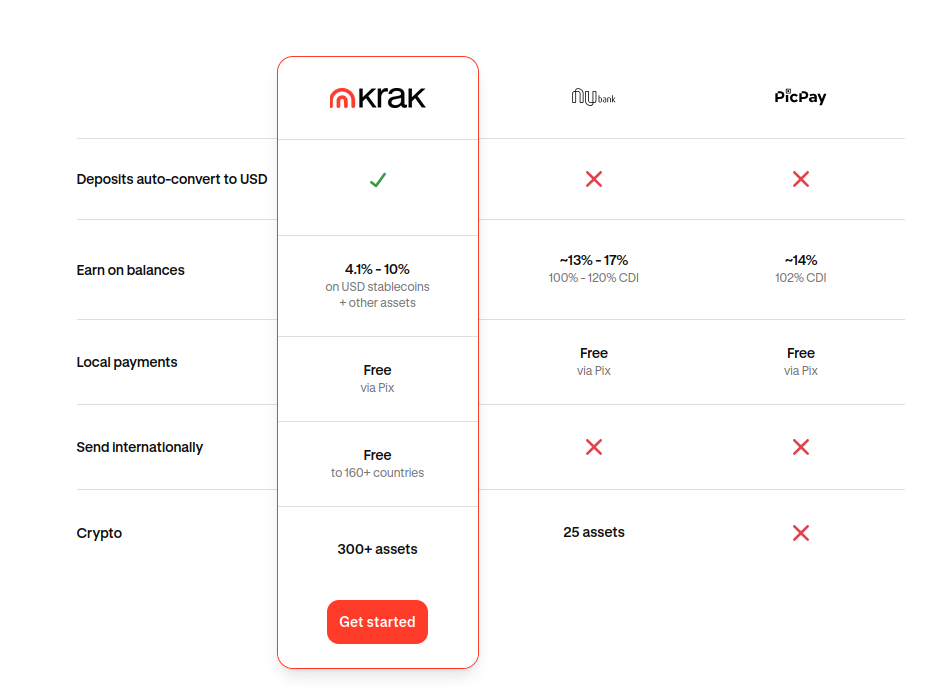Viewport: 936px width, 687px height.
Task: Click the '102% CDI' text
Action: [800, 278]
